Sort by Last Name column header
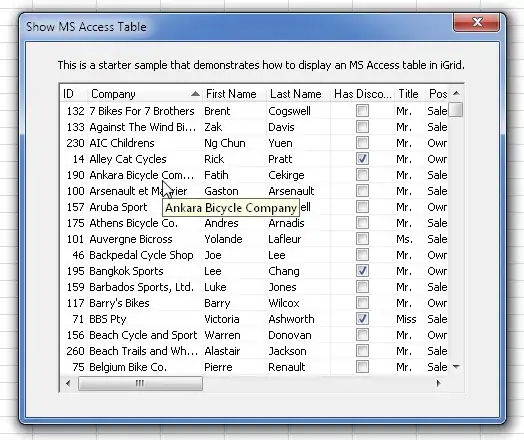Image resolution: width=524 pixels, height=440 pixels. (298, 94)
